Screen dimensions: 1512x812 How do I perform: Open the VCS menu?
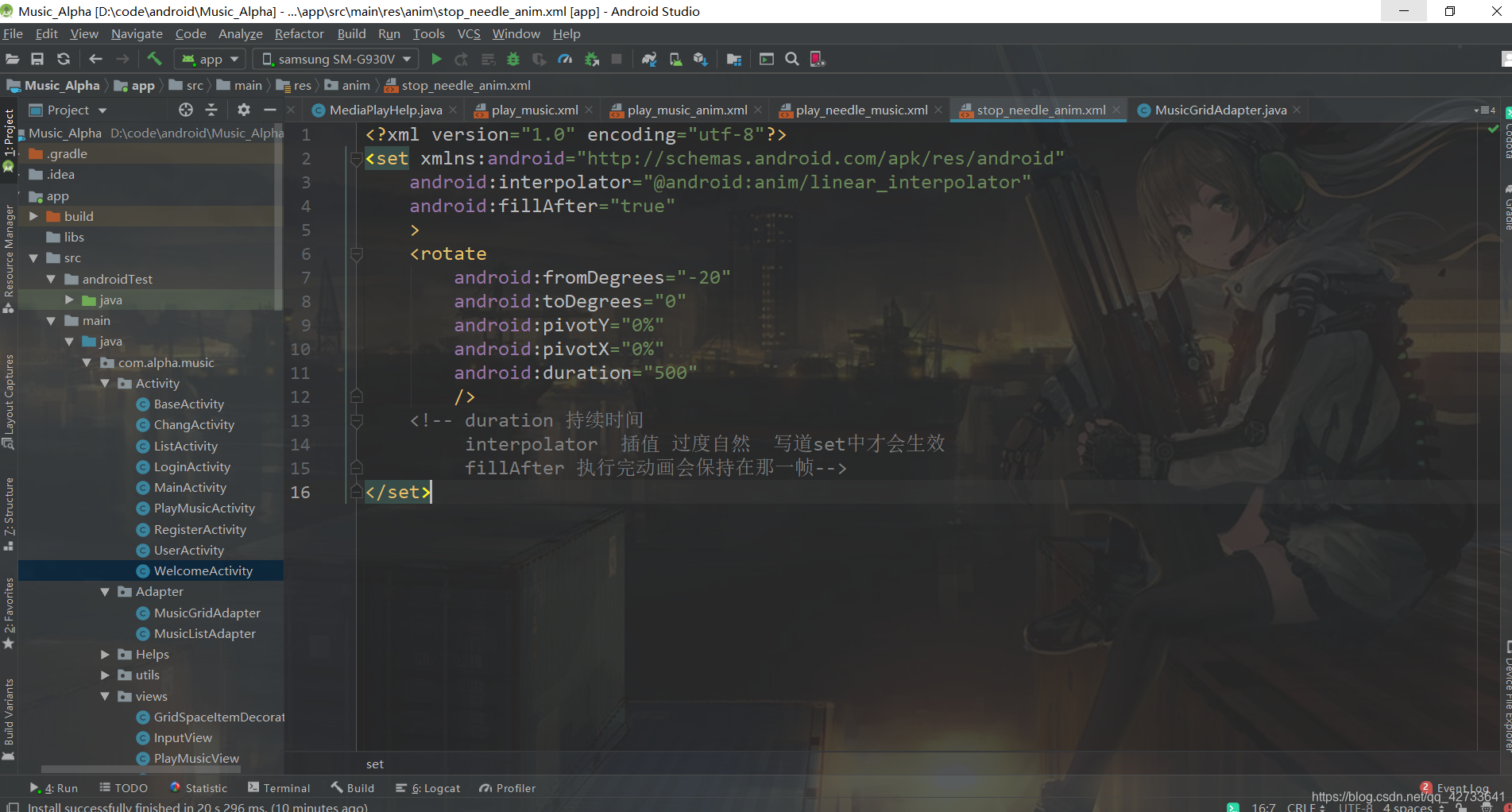469,33
